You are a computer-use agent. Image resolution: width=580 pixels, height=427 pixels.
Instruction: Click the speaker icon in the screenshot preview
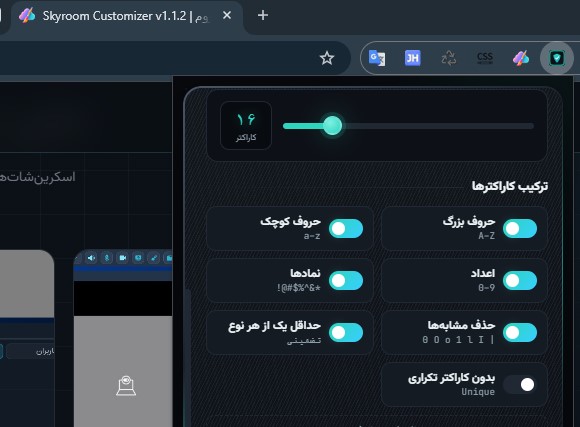[91, 258]
